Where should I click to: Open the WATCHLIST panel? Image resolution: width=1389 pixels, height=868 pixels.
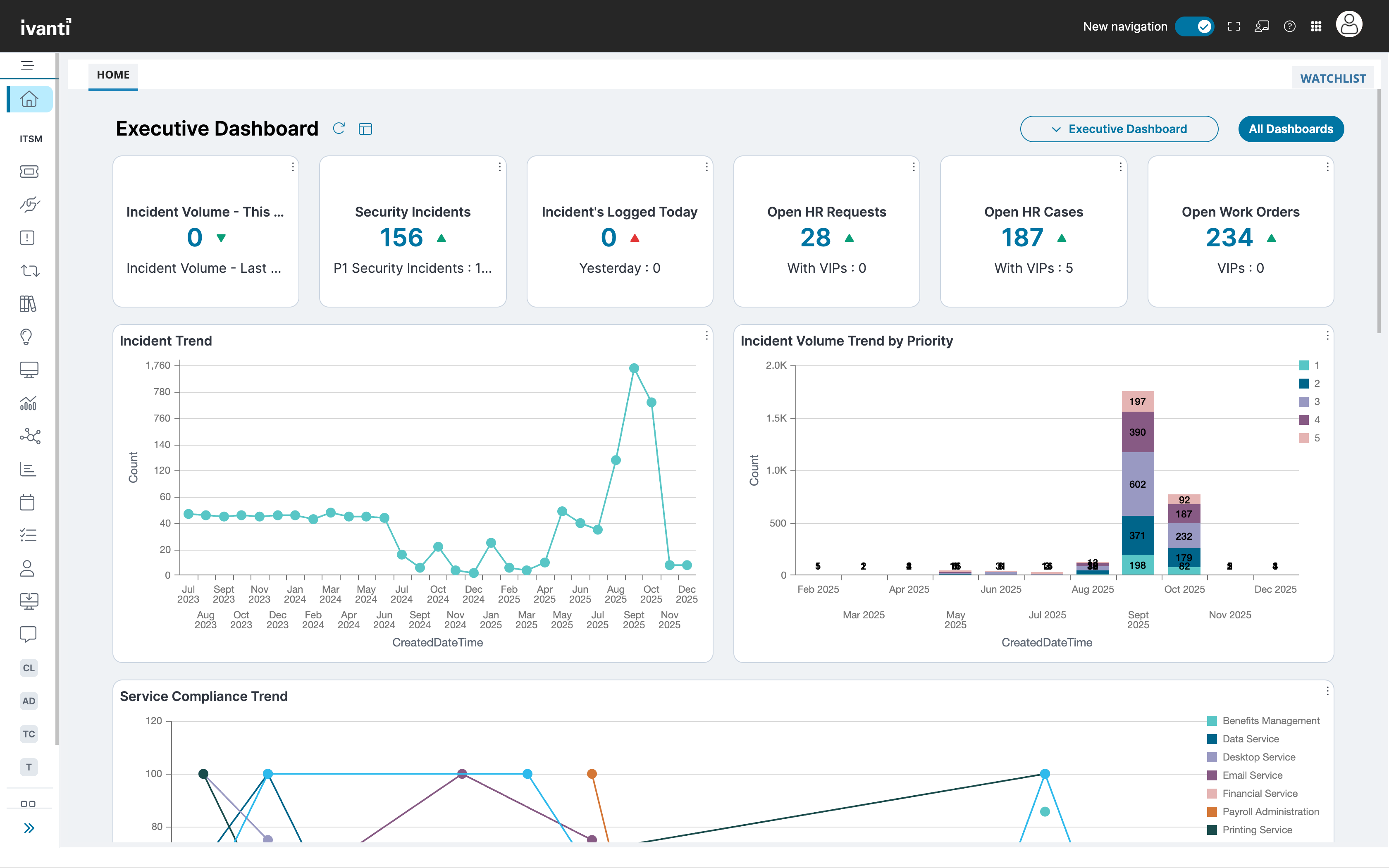[1333, 78]
